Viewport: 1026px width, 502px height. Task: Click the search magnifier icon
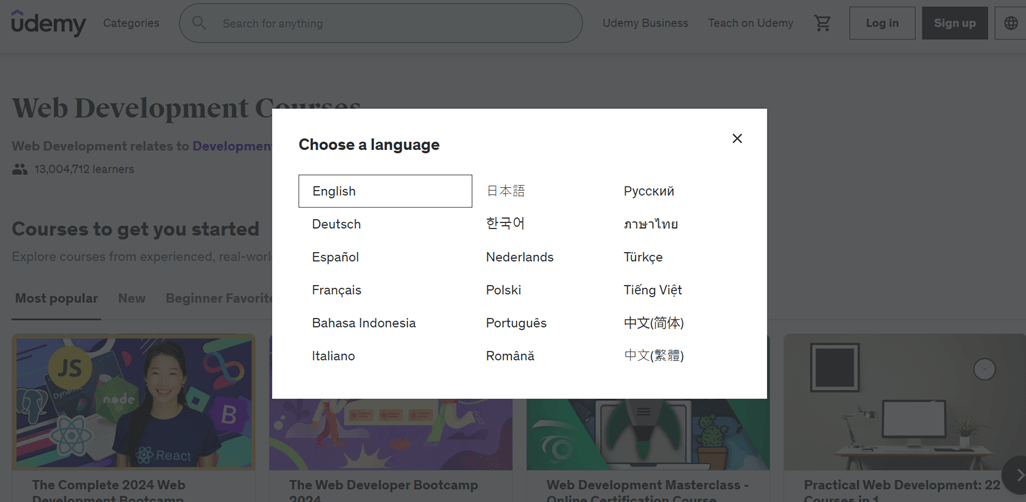[x=199, y=23]
